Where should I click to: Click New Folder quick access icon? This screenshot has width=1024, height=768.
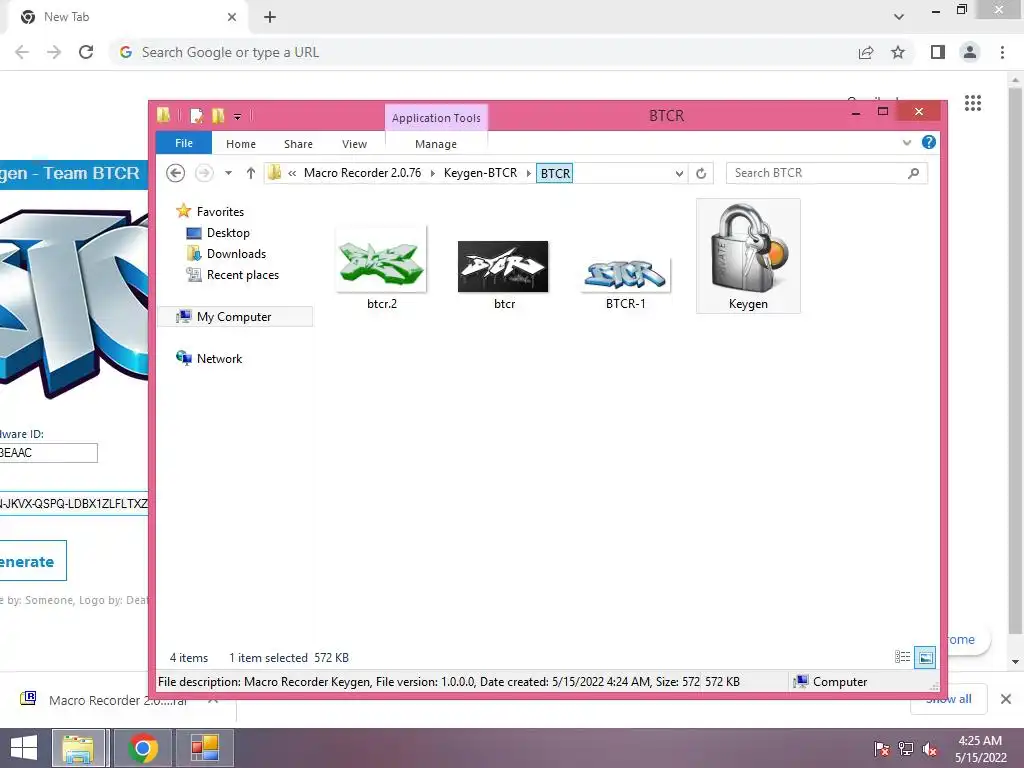point(218,116)
